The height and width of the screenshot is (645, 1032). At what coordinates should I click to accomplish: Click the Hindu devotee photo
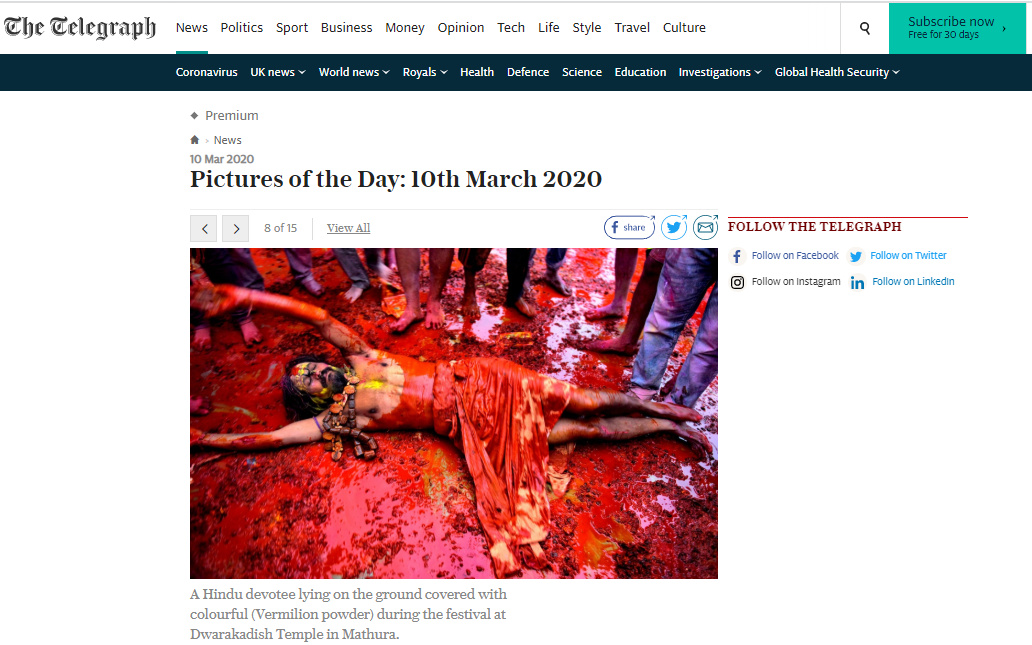tap(453, 413)
